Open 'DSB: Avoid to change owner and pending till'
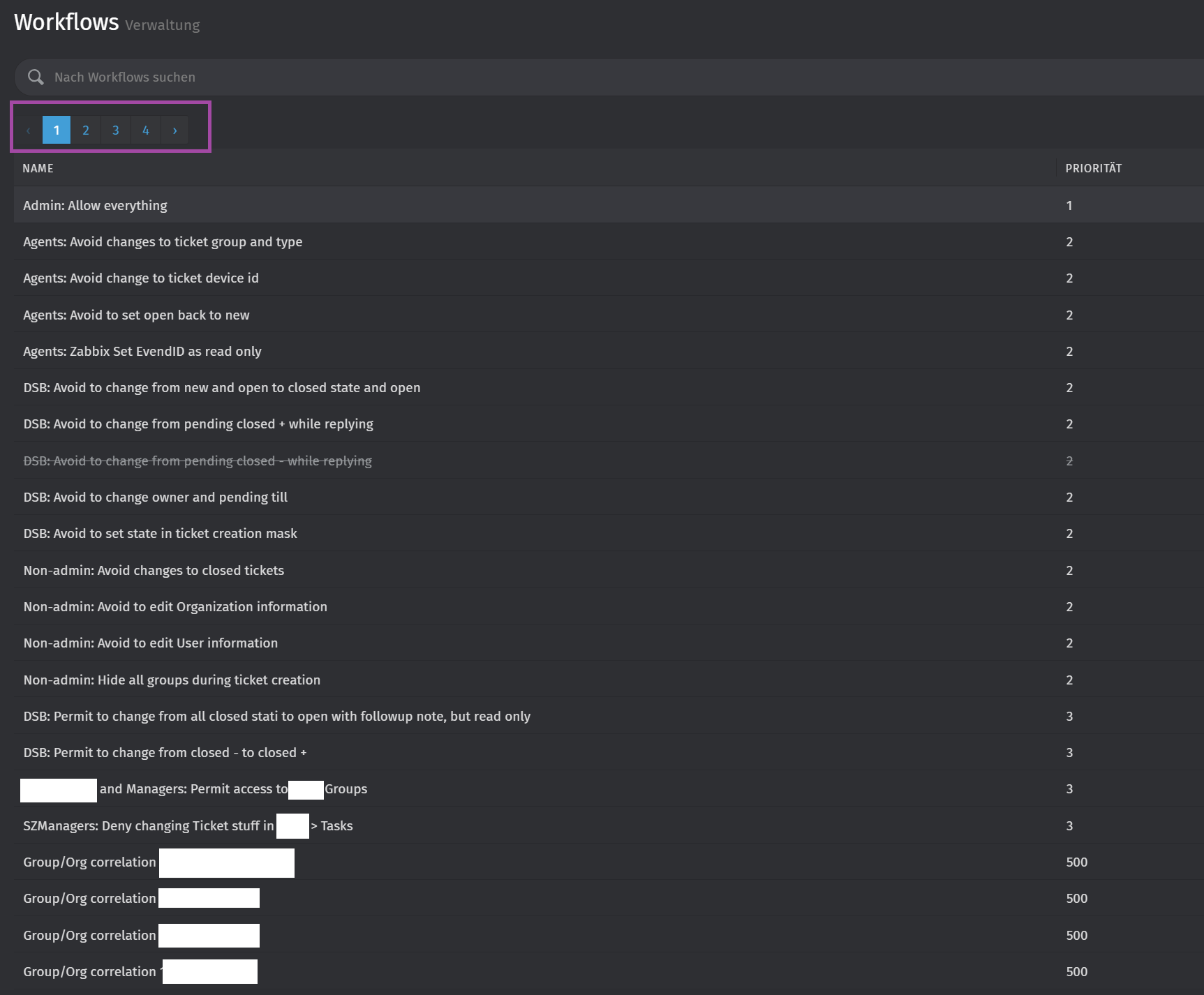 pyautogui.click(x=155, y=497)
